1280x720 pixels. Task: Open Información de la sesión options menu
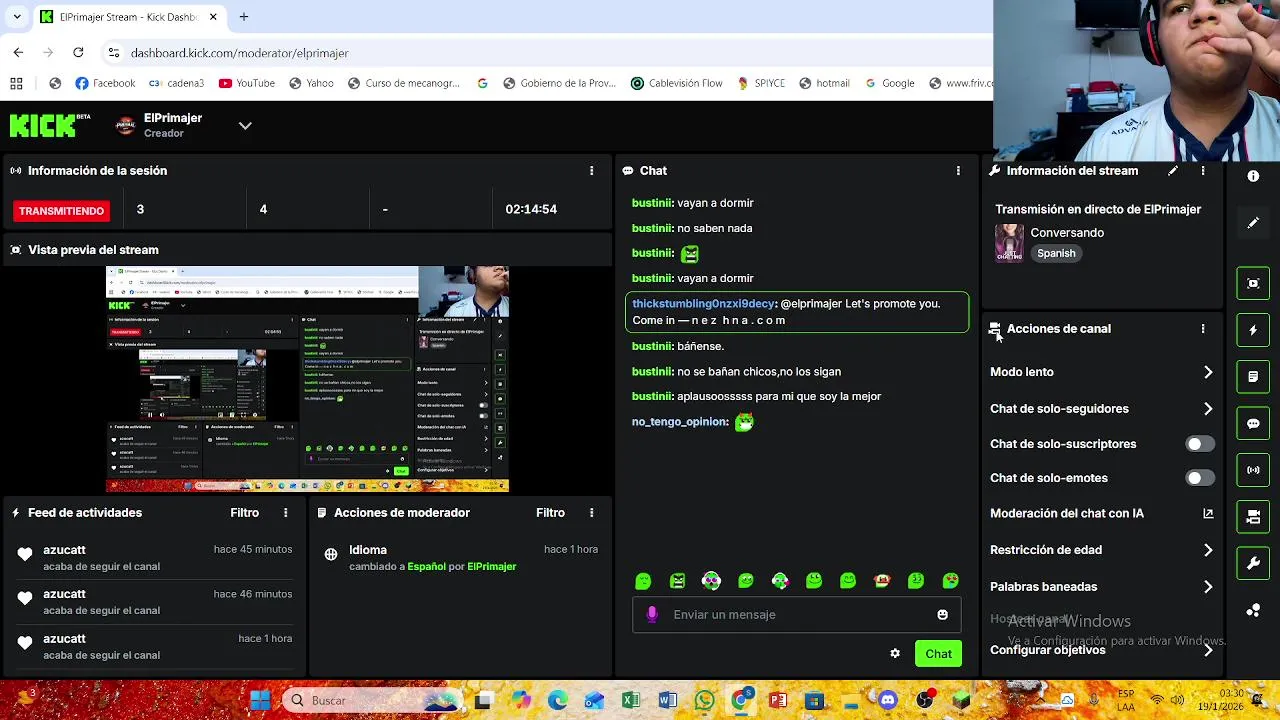[x=591, y=171]
